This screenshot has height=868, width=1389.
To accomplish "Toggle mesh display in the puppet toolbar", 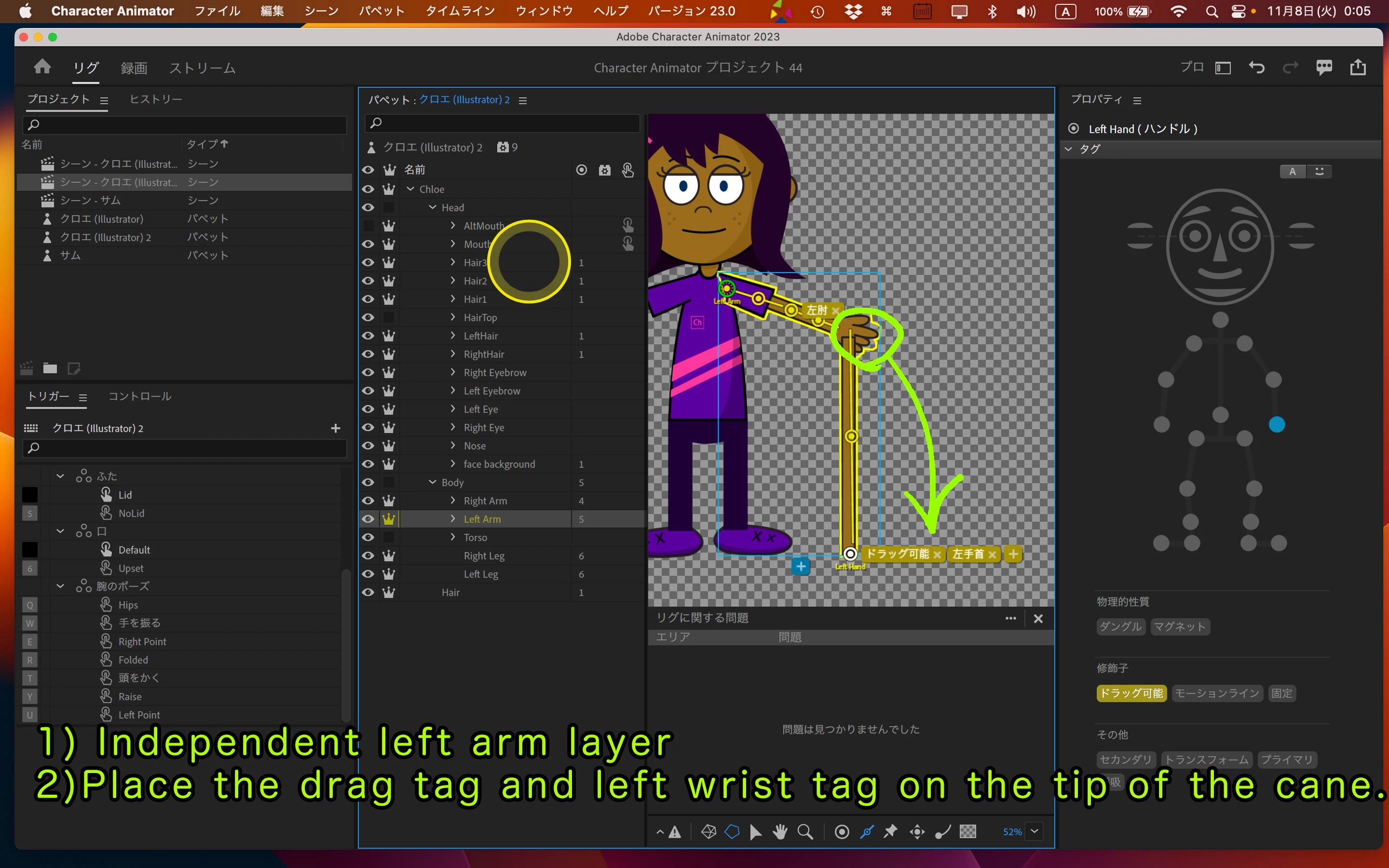I will tap(709, 832).
